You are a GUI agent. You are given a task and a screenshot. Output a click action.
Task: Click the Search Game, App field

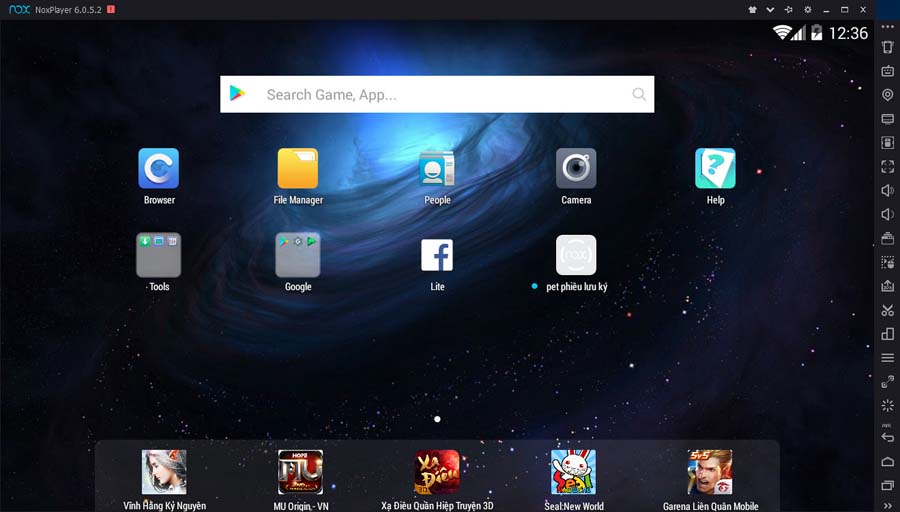point(437,94)
